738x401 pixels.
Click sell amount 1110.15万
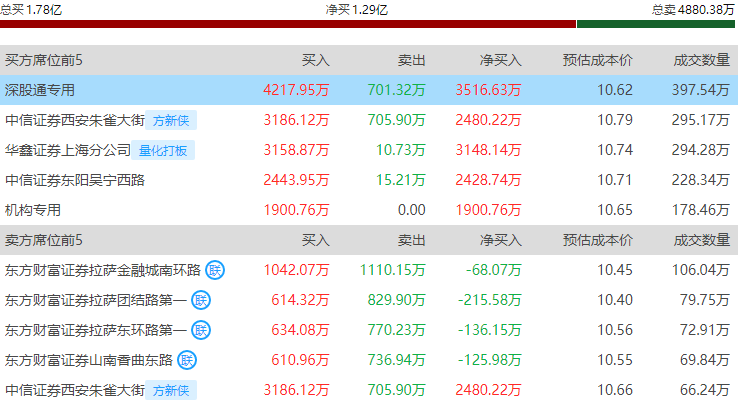tap(393, 270)
